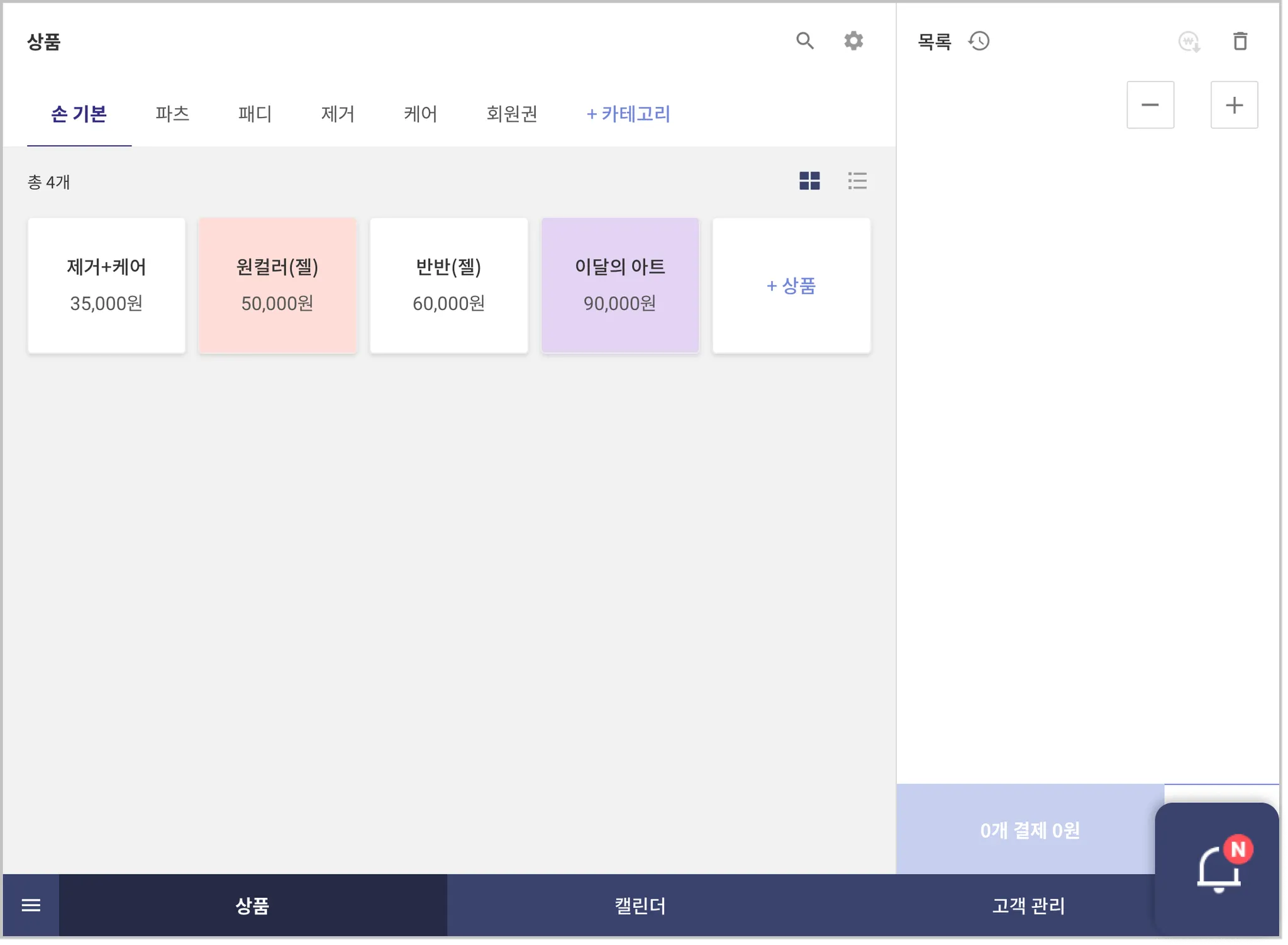Select the 회원권 category tab
The image size is (1288, 945).
511,114
